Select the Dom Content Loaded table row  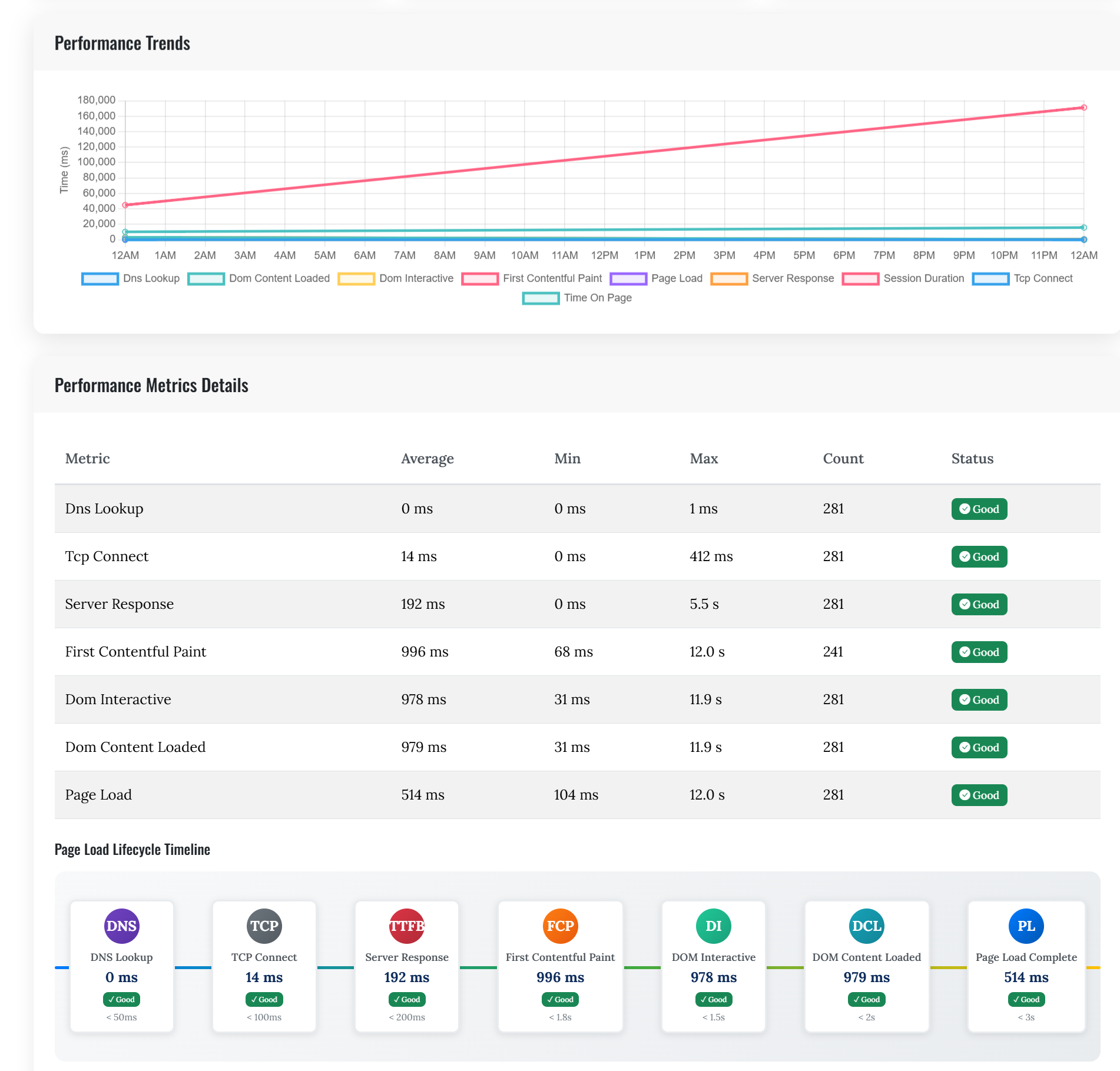pos(530,747)
